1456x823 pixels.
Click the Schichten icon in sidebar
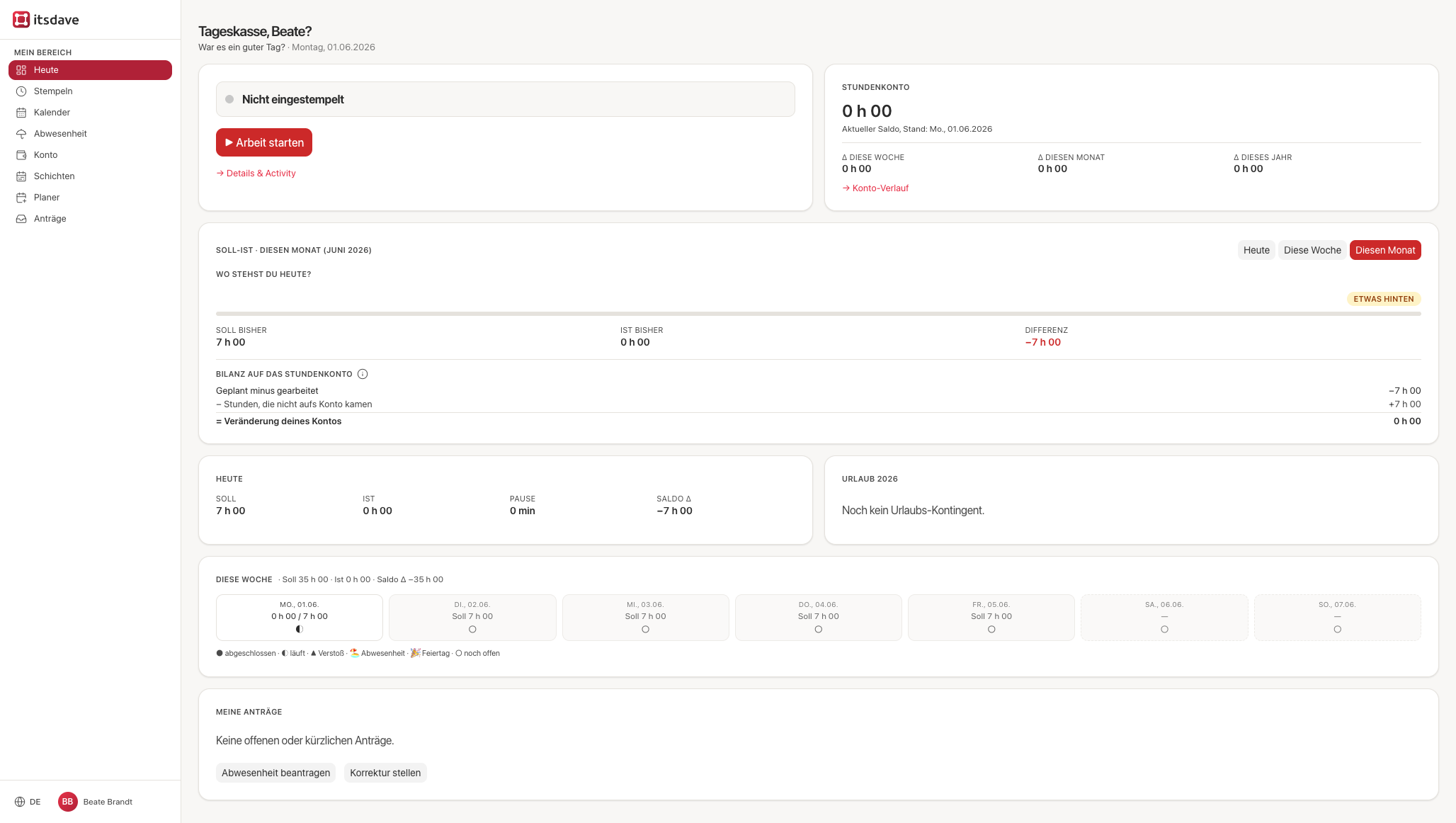(x=21, y=176)
